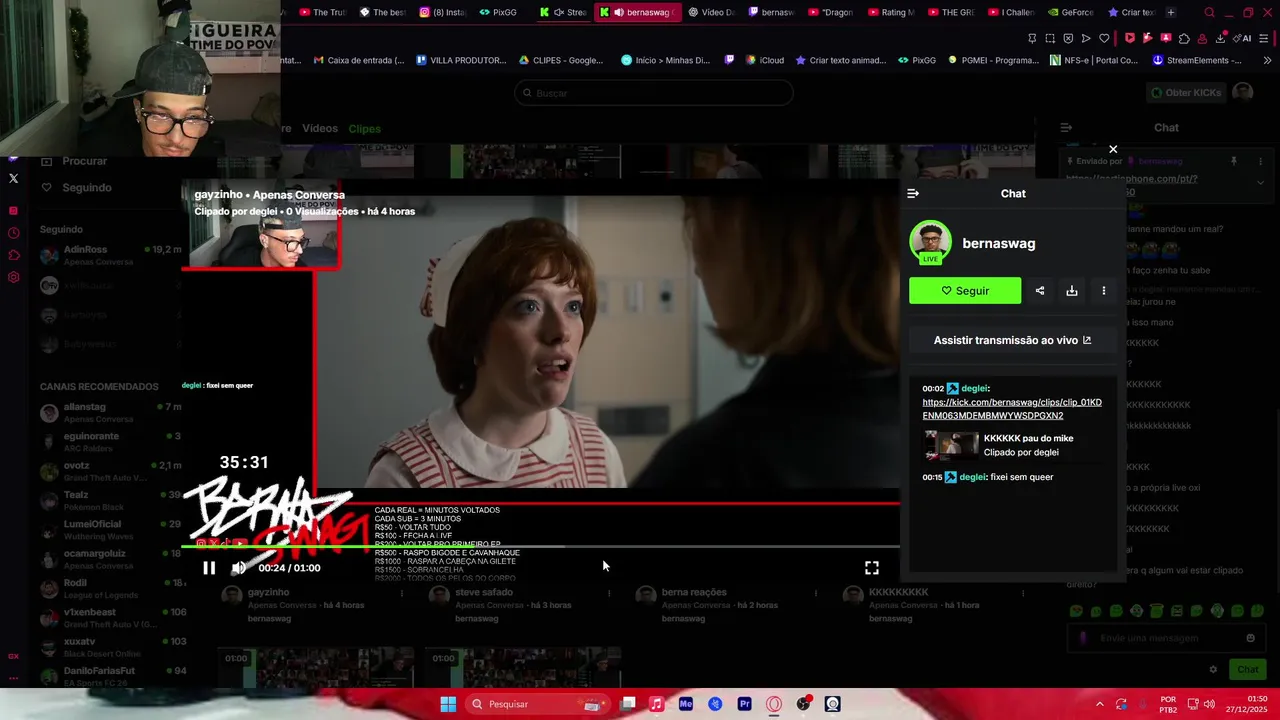Open Adobe Media Encoder from taskbar
Image resolution: width=1280 pixels, height=720 pixels.
tap(686, 704)
